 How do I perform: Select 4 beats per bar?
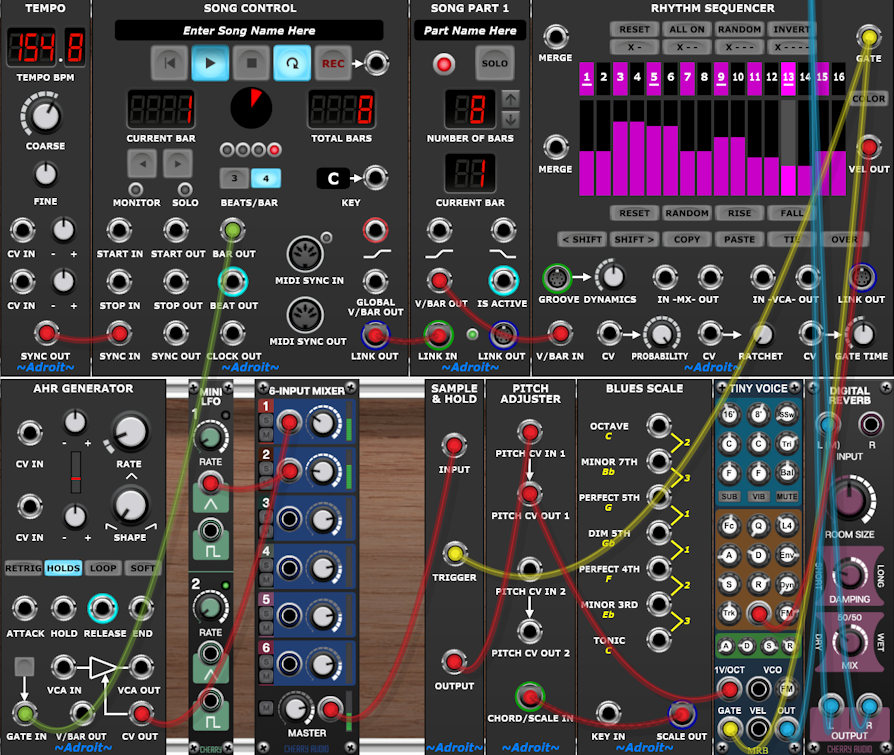[x=266, y=178]
